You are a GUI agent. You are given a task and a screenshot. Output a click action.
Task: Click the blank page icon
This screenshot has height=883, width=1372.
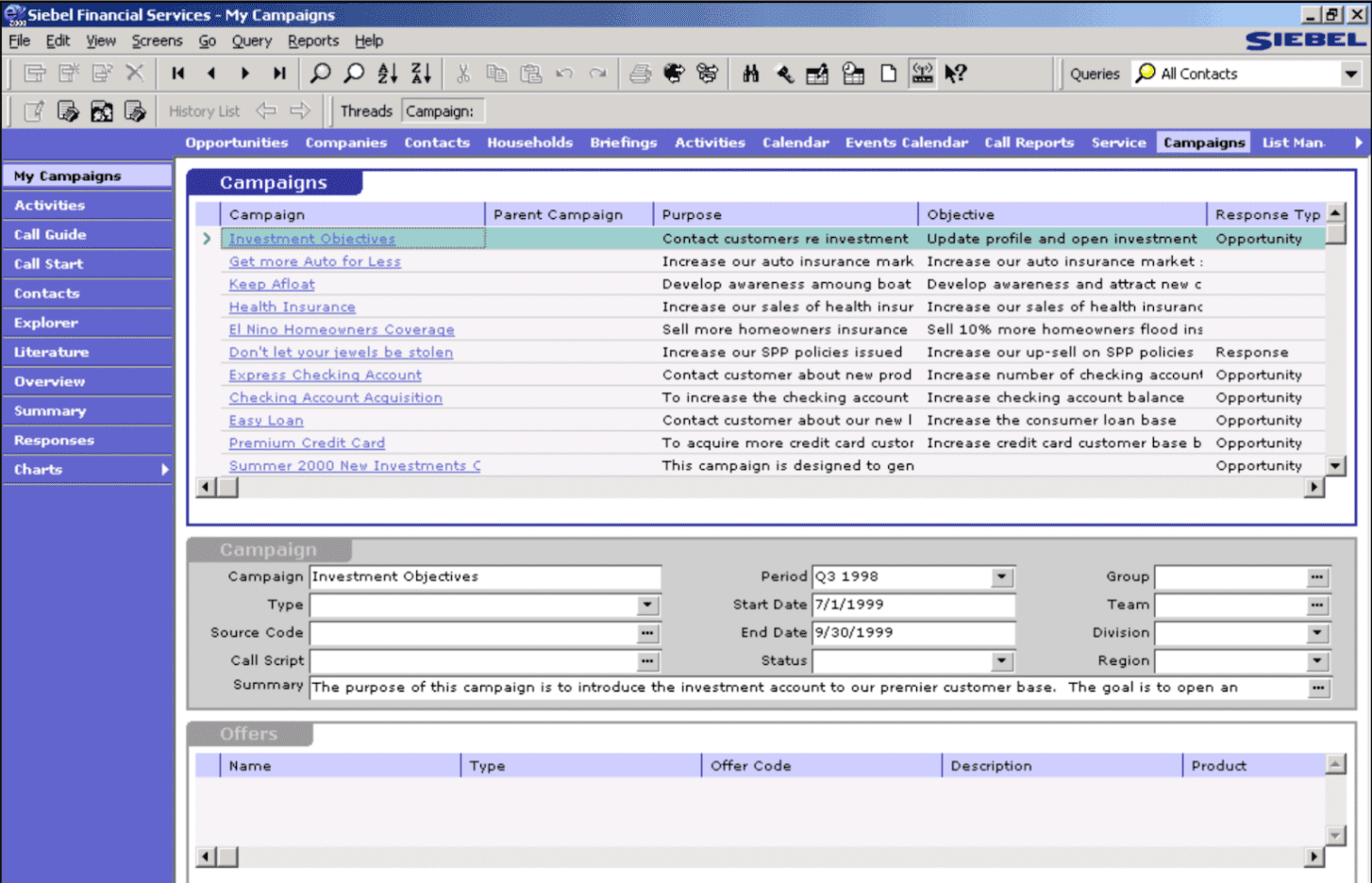tap(888, 74)
